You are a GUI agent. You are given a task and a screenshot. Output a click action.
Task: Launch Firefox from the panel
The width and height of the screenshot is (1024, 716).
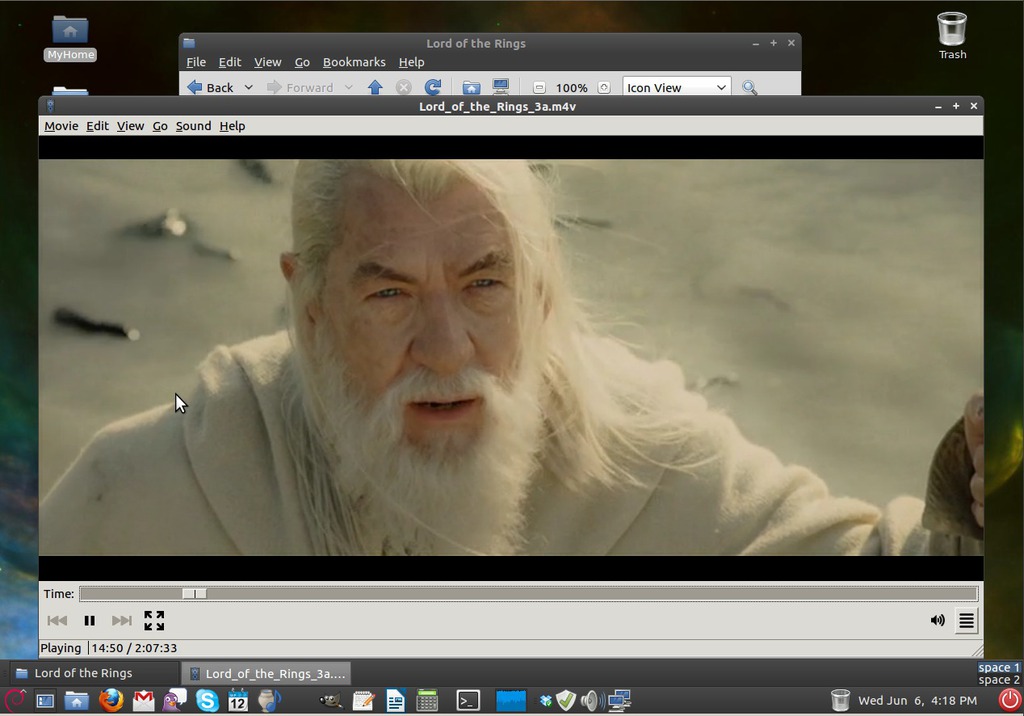point(111,700)
